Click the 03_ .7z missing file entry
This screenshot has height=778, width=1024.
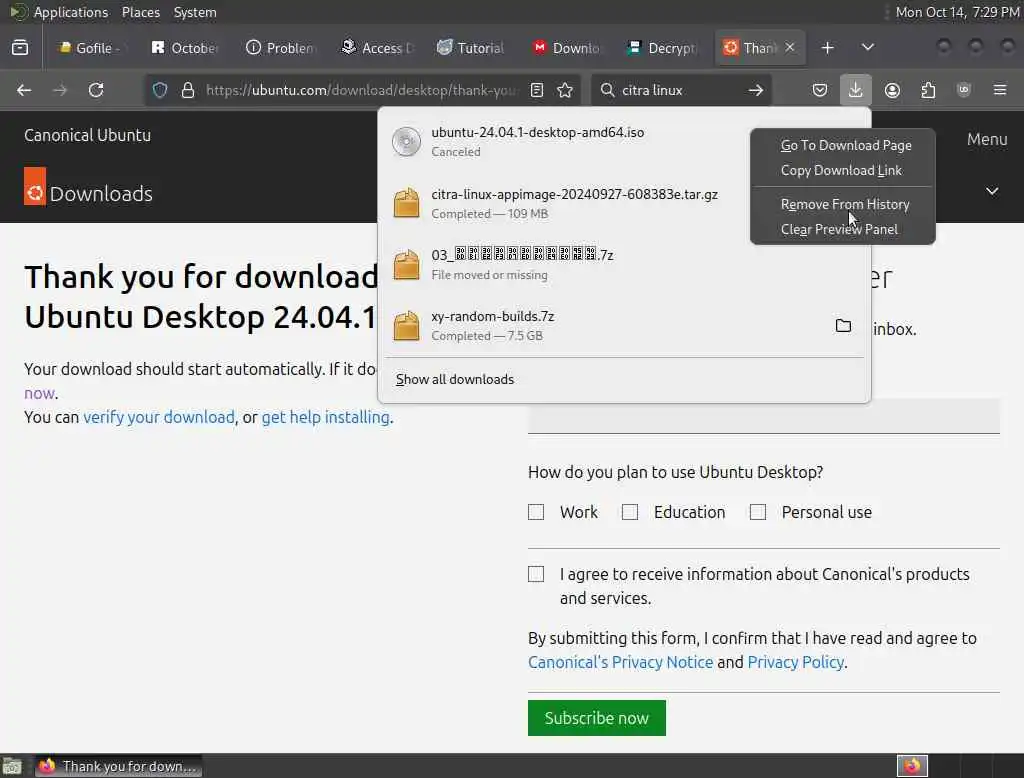click(x=624, y=265)
